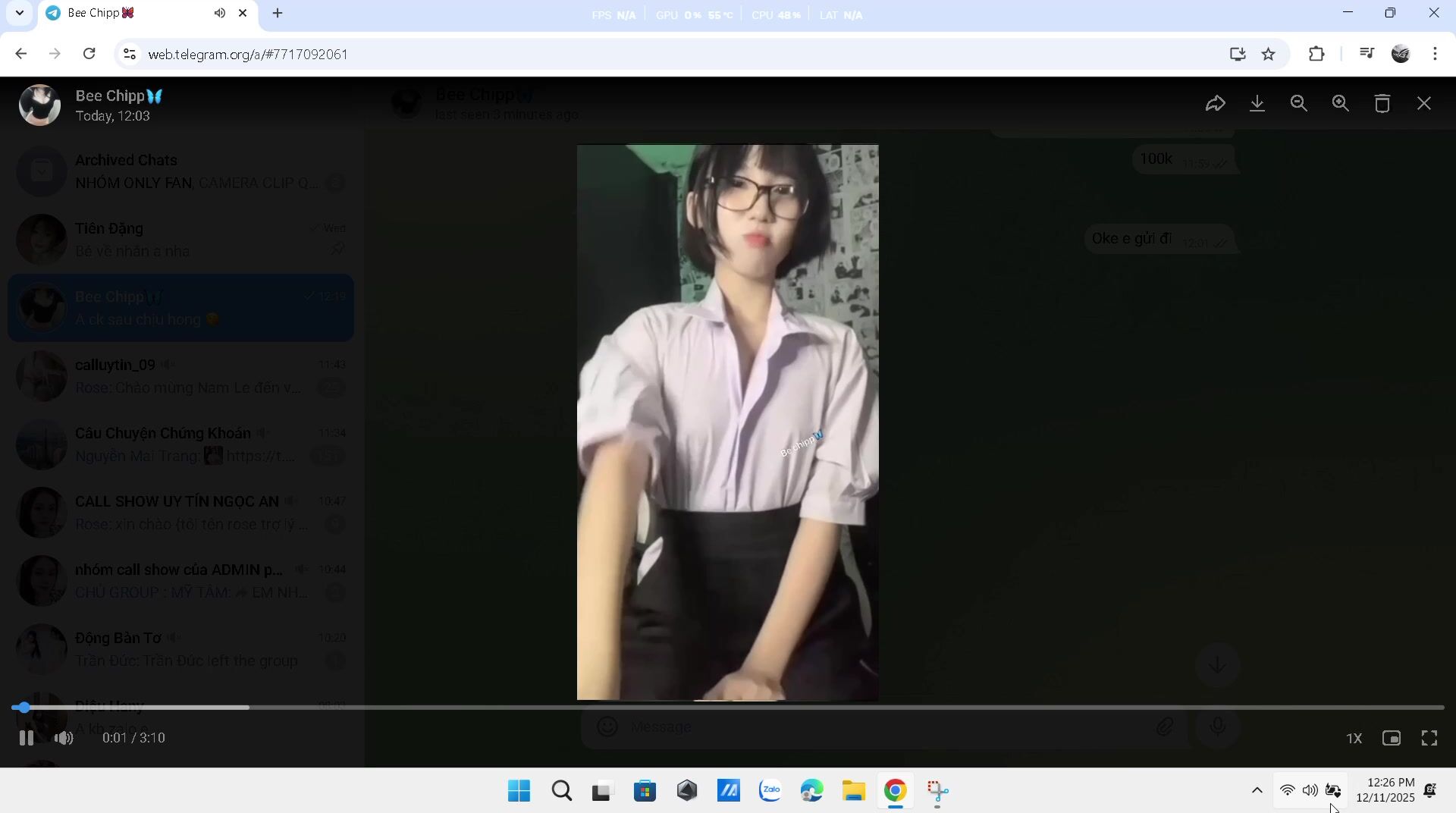Open the Chrome extensions menu
The height and width of the screenshot is (813, 1456).
[1317, 54]
